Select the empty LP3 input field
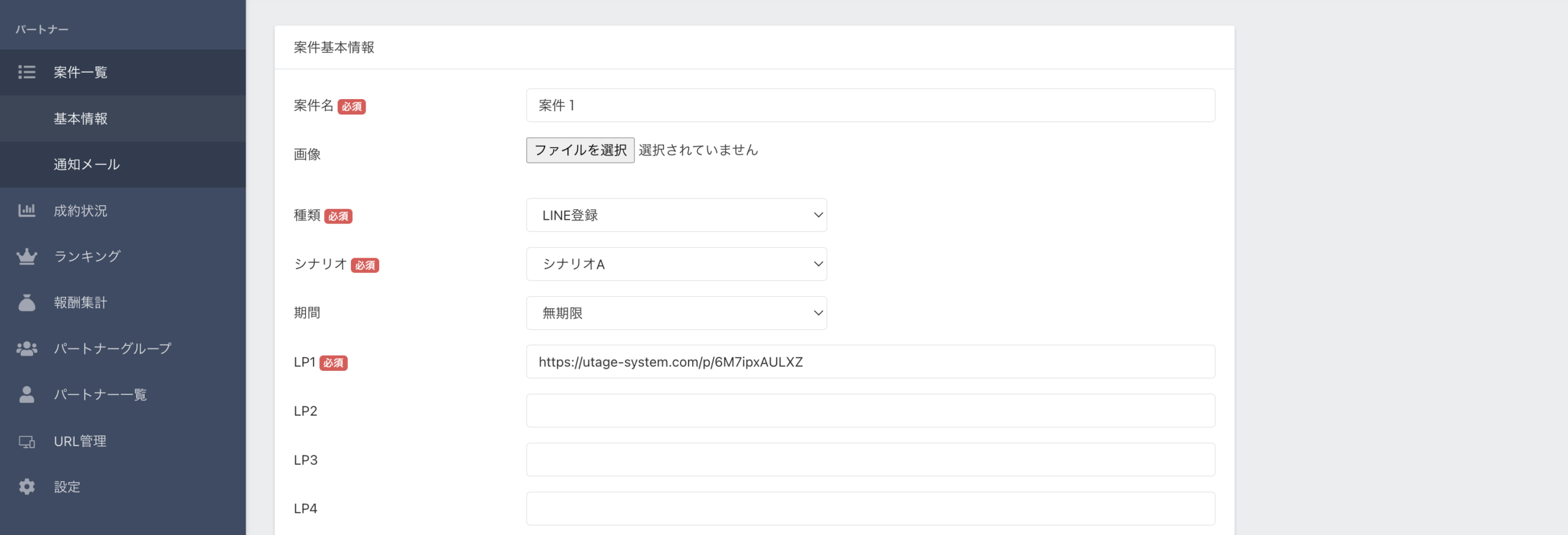This screenshot has height=535, width=1568. coord(870,460)
